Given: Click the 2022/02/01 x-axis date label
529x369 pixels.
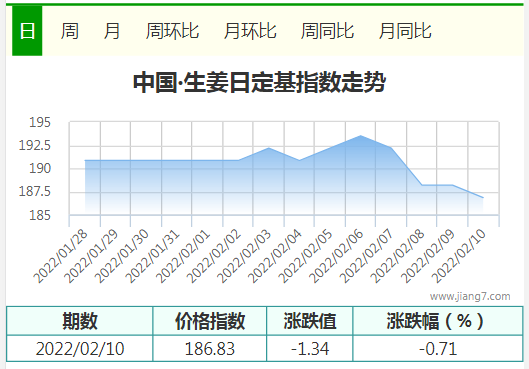Looking at the screenshot, I should point(183,256).
